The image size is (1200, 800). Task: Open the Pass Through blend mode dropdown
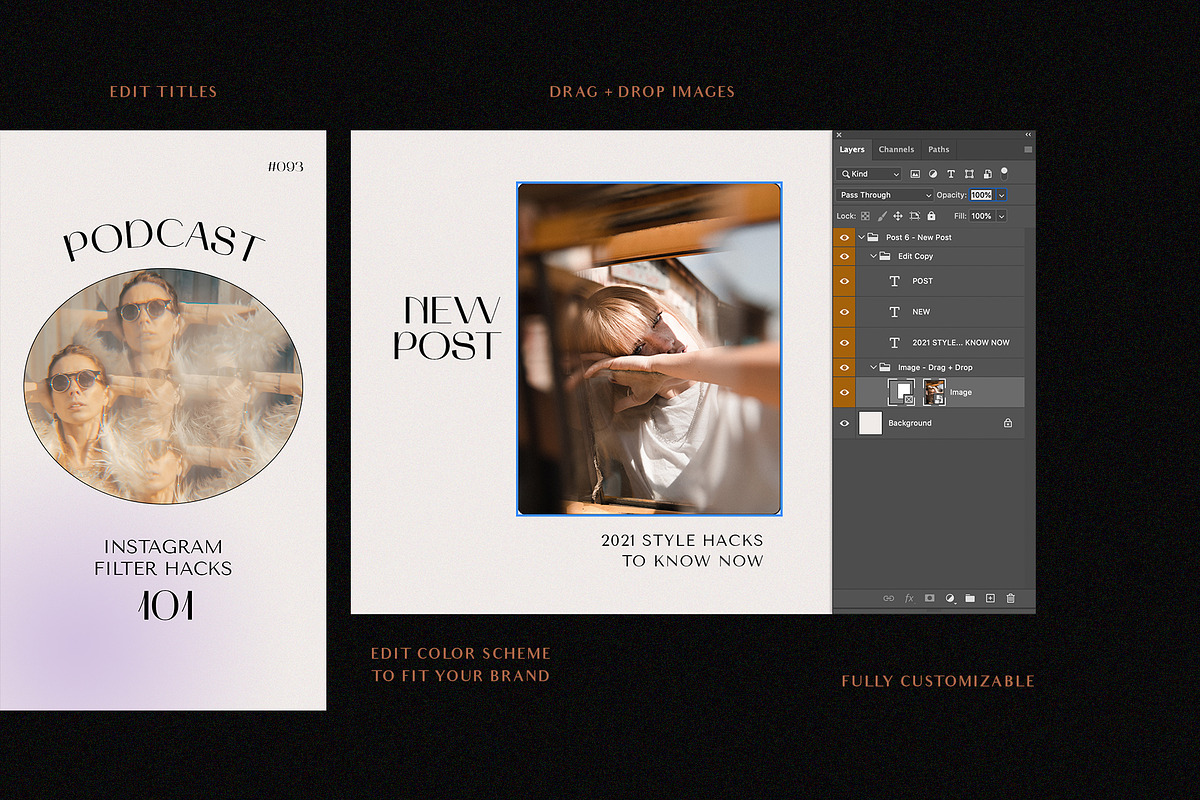[885, 195]
